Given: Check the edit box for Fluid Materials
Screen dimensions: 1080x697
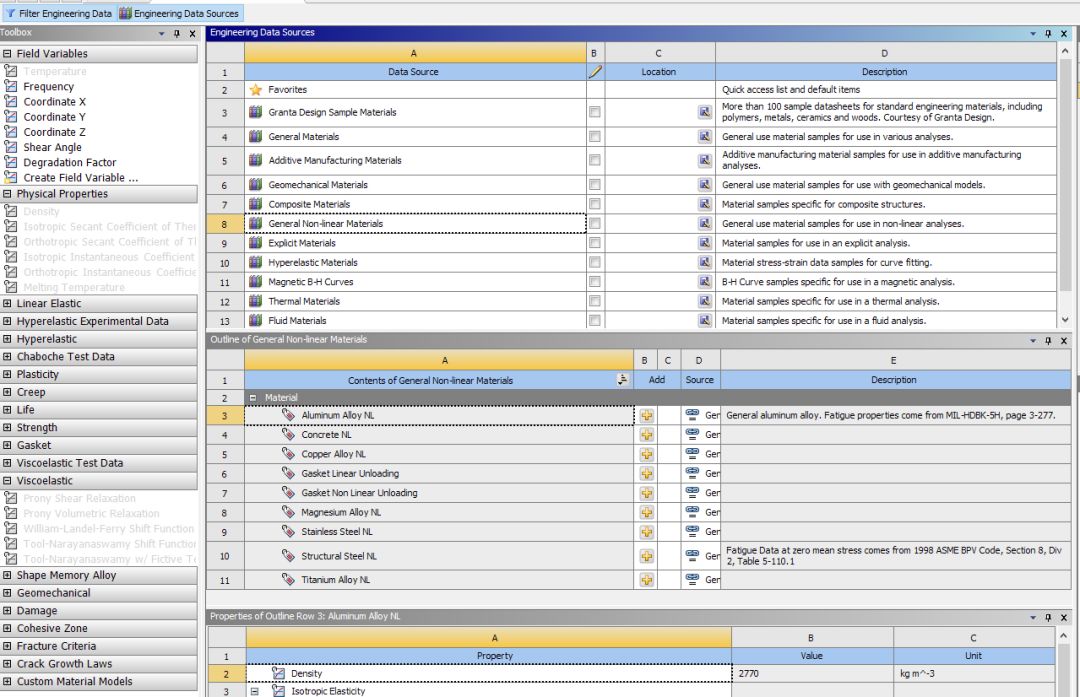Looking at the screenshot, I should tap(594, 321).
